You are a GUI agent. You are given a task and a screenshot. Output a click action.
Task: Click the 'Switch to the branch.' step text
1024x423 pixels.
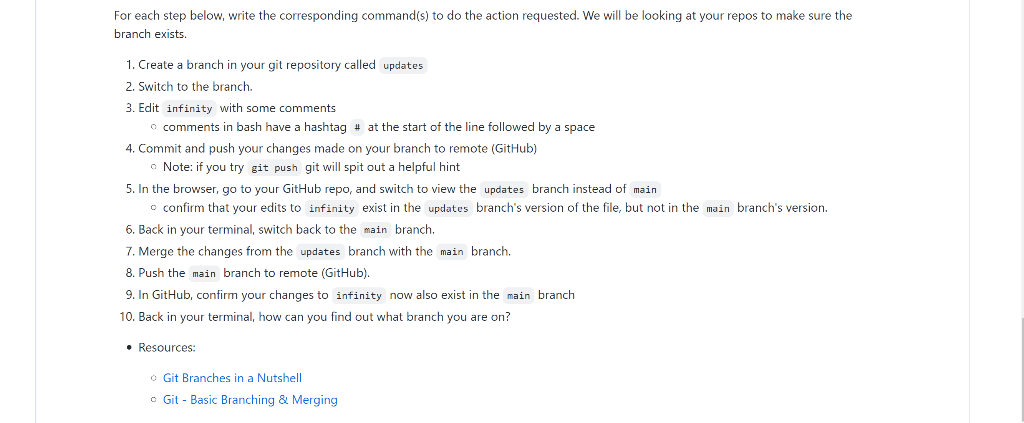point(195,87)
